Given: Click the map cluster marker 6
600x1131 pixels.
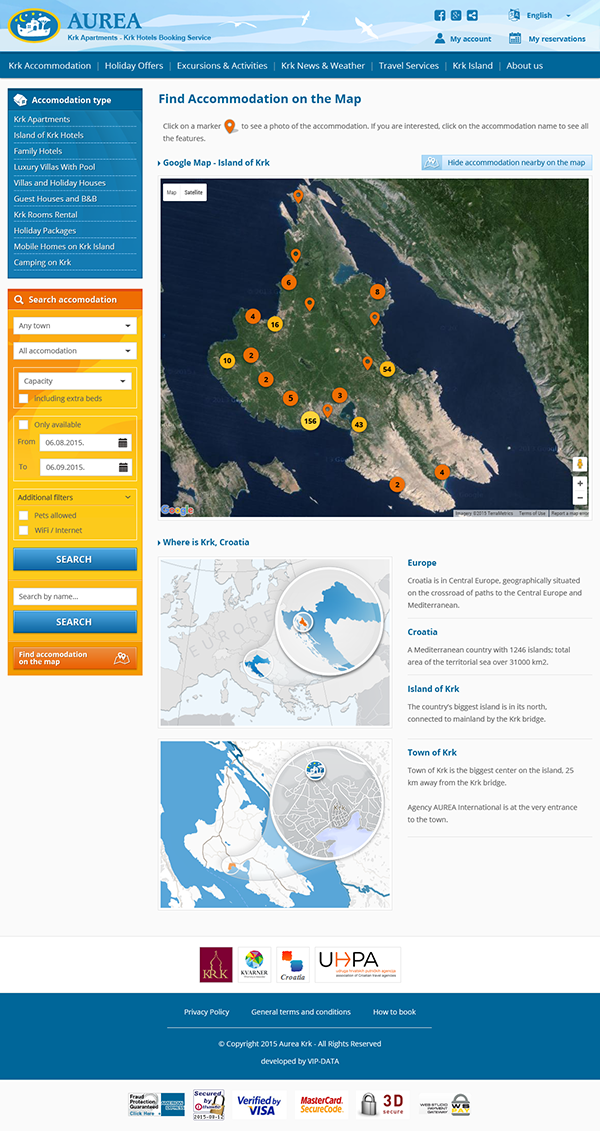Looking at the screenshot, I should [288, 283].
